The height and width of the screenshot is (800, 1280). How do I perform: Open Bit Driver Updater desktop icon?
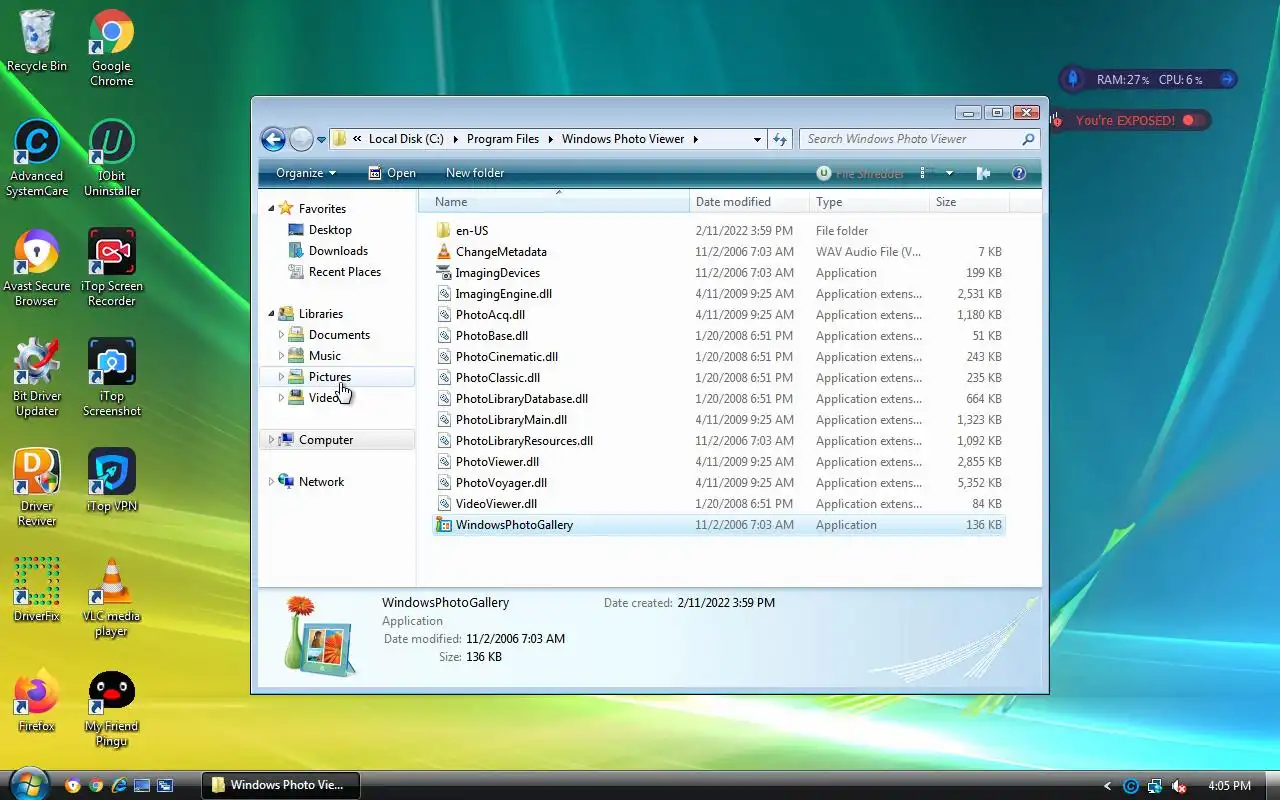pos(36,379)
